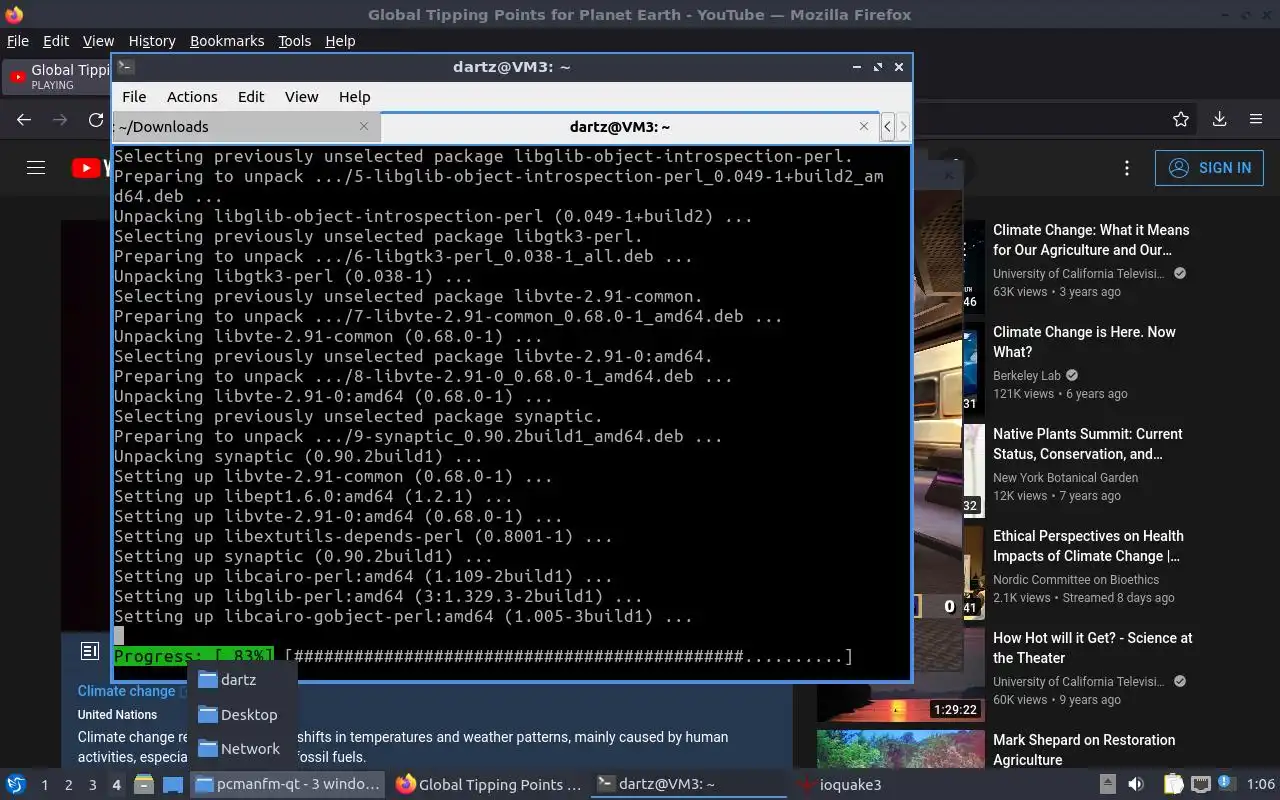Open clipboard manager tray icon
The image size is (1280, 800).
[x=1174, y=784]
